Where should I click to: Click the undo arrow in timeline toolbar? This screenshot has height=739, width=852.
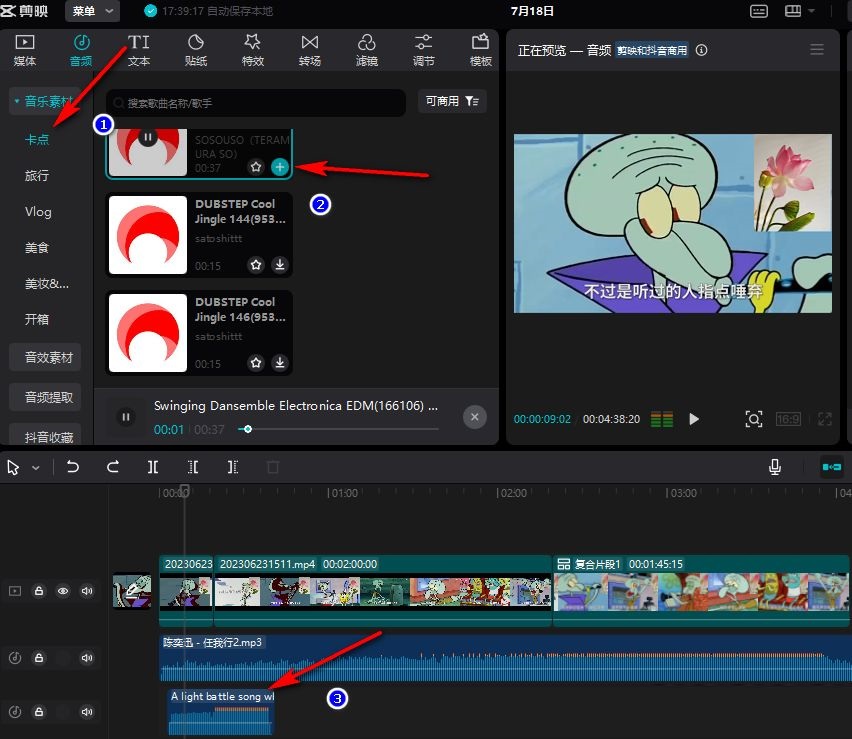point(73,467)
